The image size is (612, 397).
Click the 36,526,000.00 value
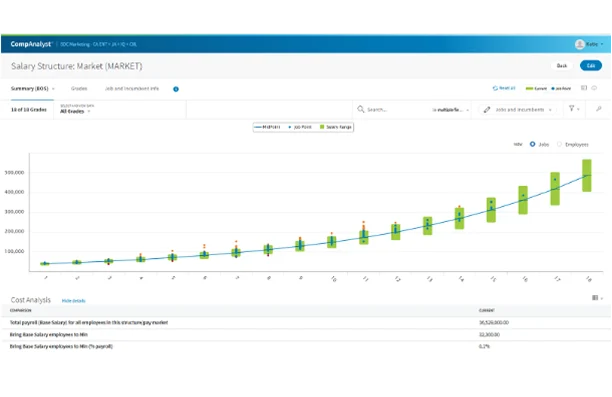(x=494, y=322)
